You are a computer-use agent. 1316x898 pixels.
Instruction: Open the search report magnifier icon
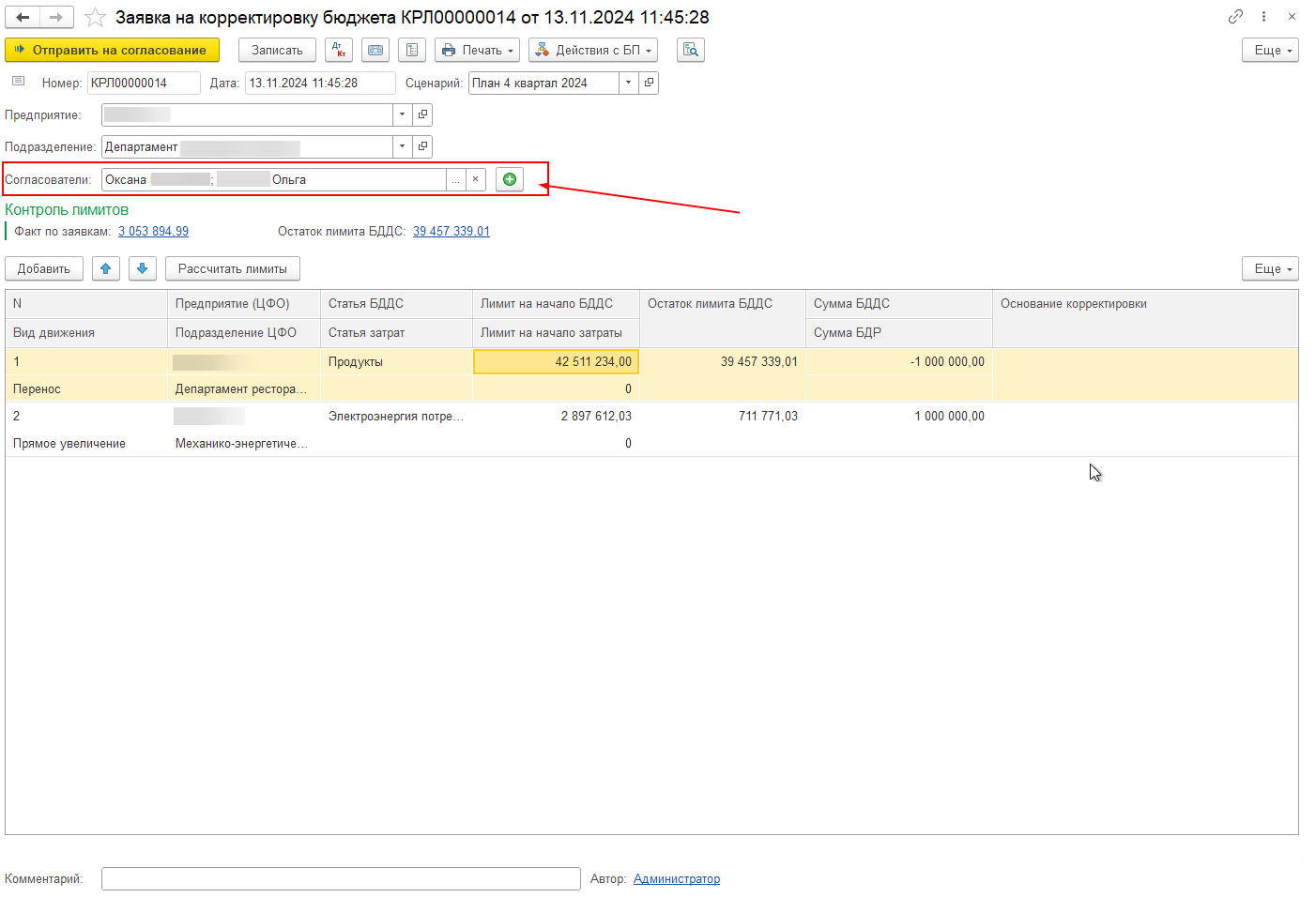pyautogui.click(x=691, y=50)
